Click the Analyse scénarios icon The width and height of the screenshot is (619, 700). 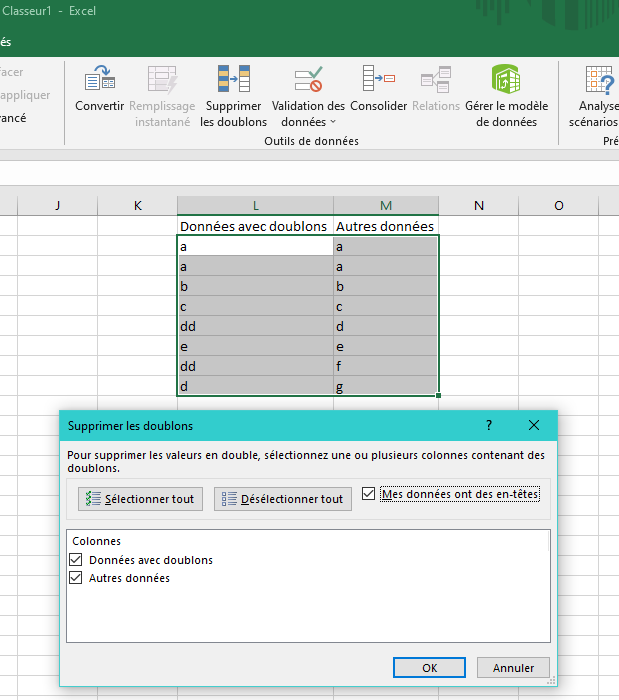tap(600, 79)
